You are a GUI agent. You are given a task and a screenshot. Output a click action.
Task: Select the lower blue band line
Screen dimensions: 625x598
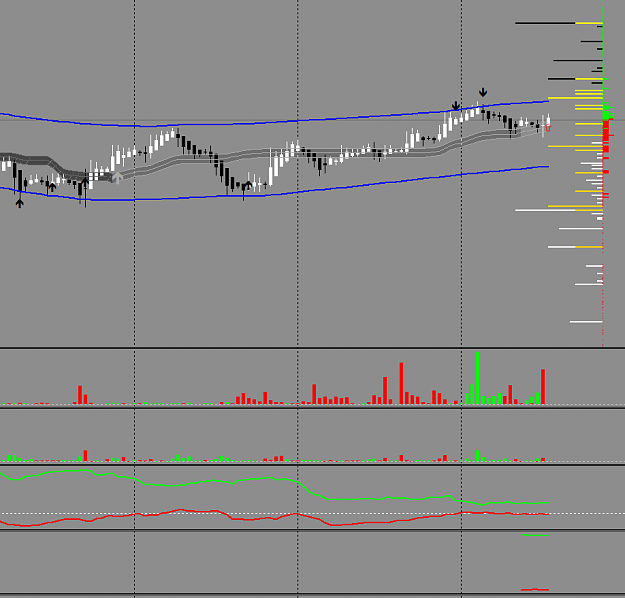coord(275,194)
